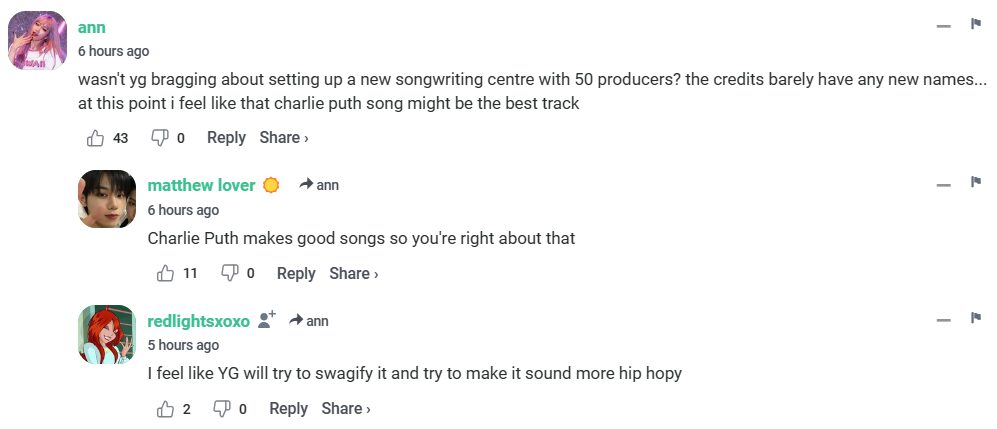Open Share menu under matthew lover's reply
Screen dimensions: 997x429
353,273
